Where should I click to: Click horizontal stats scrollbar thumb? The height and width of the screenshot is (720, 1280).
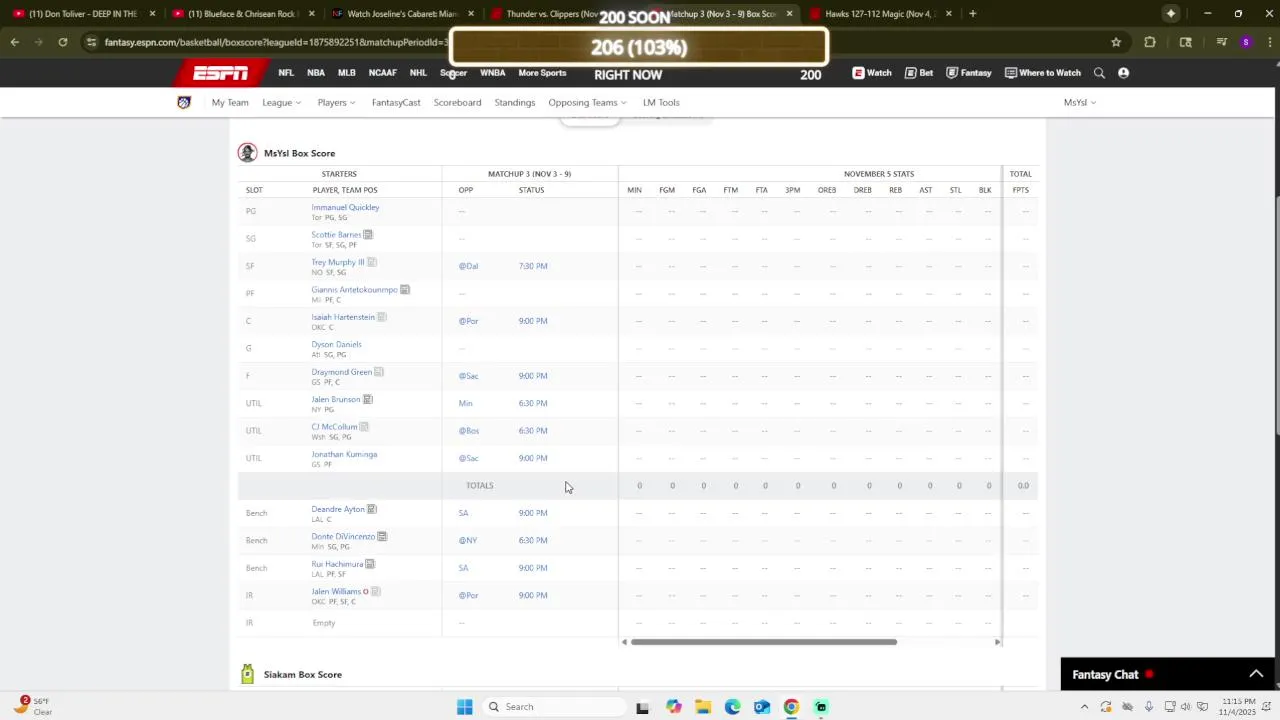[764, 642]
